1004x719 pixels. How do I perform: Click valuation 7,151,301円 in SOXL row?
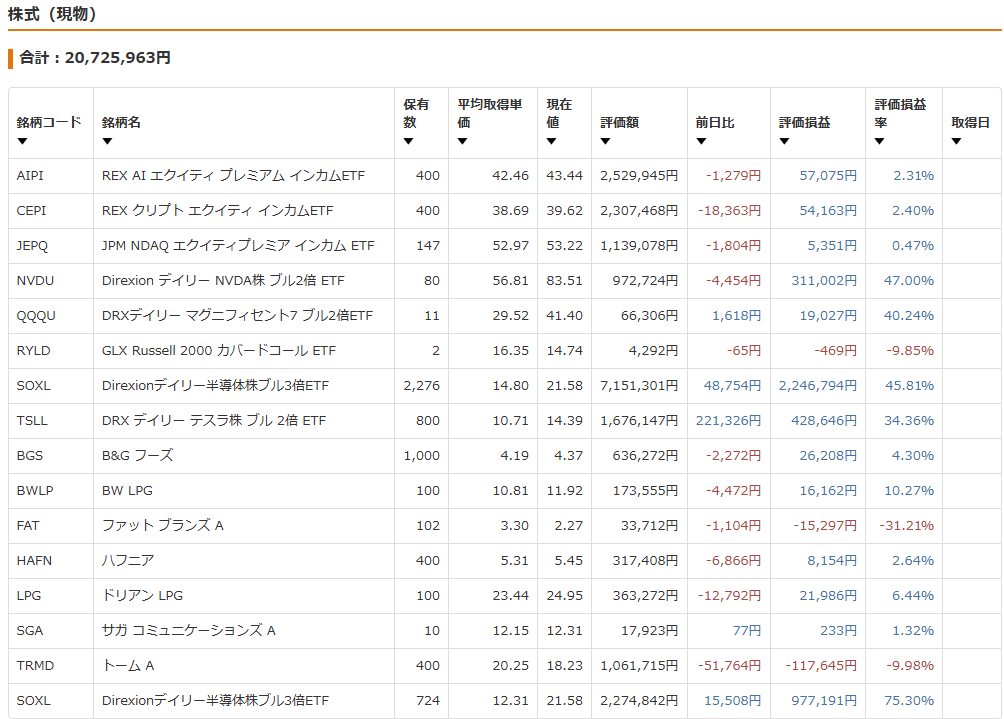tap(638, 385)
